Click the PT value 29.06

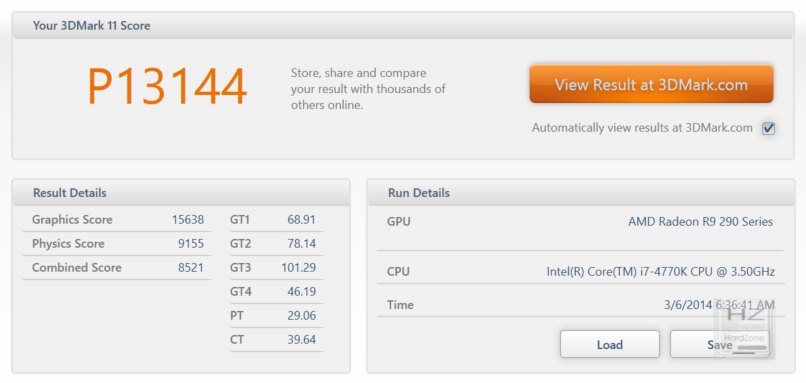(x=302, y=316)
